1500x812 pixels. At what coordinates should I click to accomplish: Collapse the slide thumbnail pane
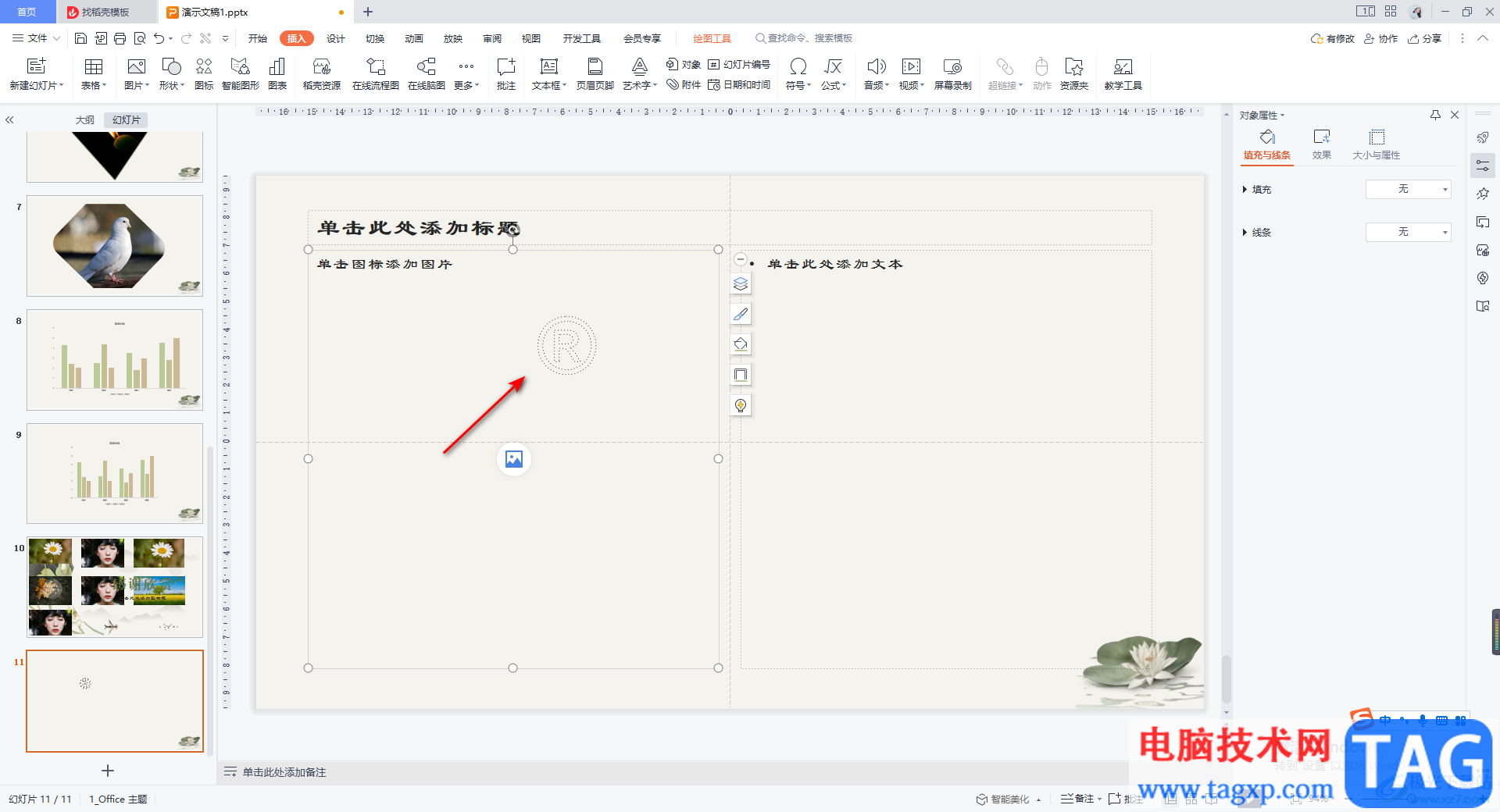[10, 120]
